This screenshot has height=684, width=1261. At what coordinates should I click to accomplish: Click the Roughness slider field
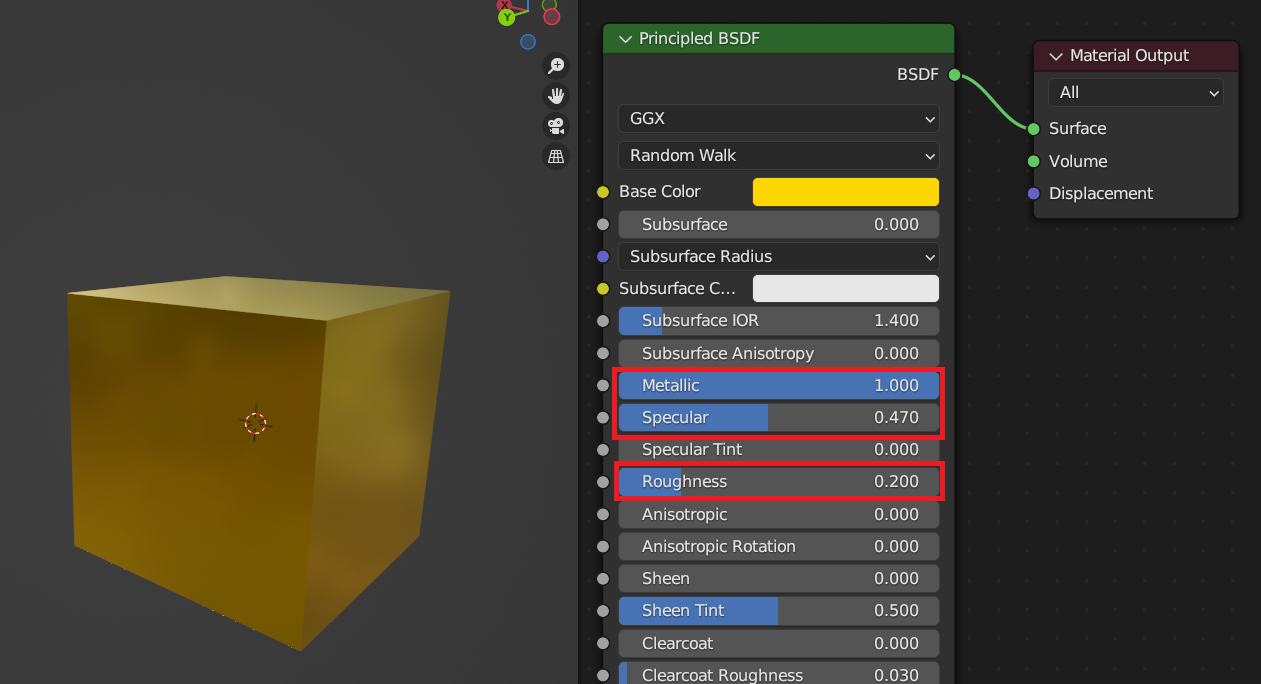(x=778, y=482)
